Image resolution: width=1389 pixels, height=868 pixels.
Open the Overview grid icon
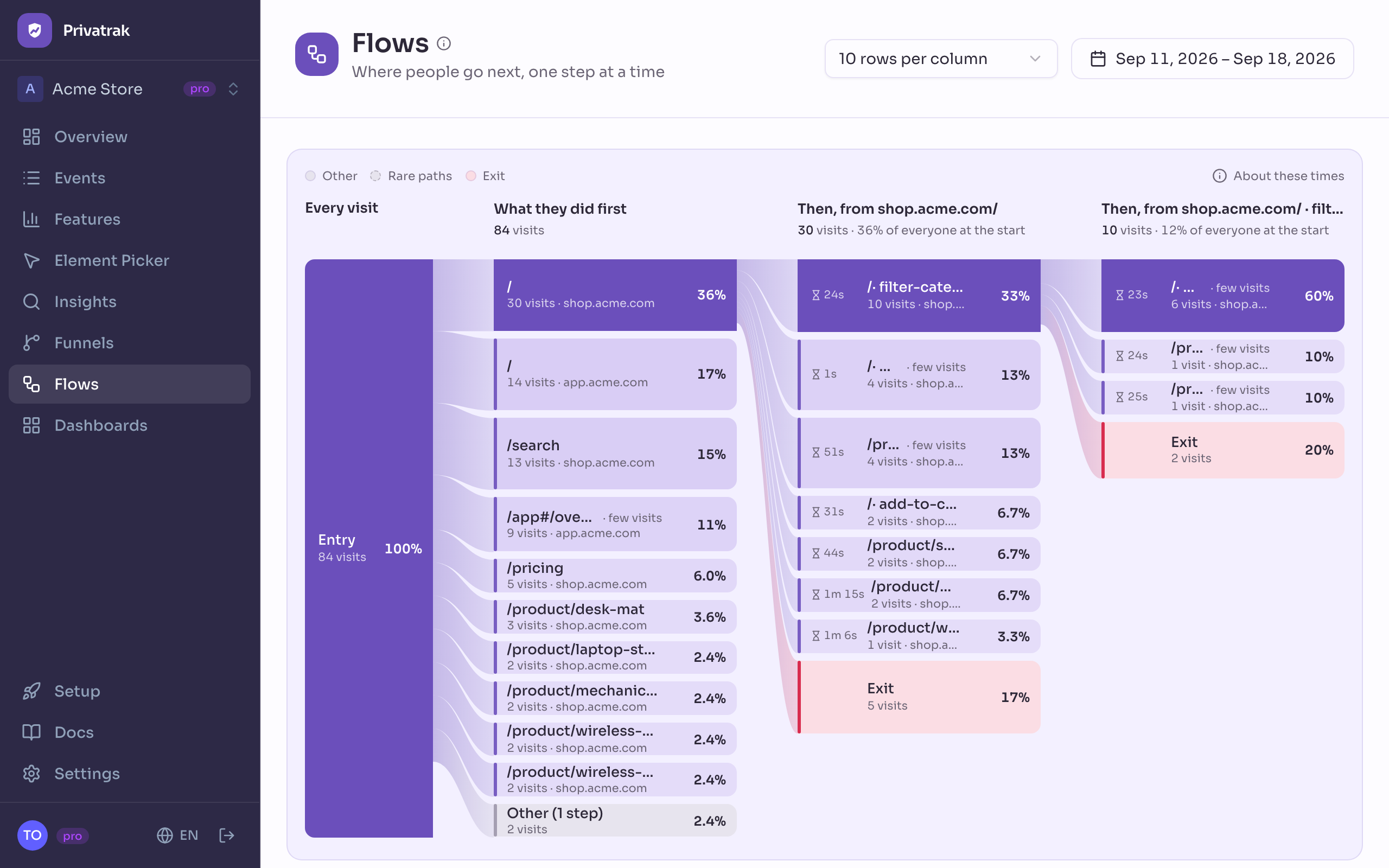click(31, 137)
